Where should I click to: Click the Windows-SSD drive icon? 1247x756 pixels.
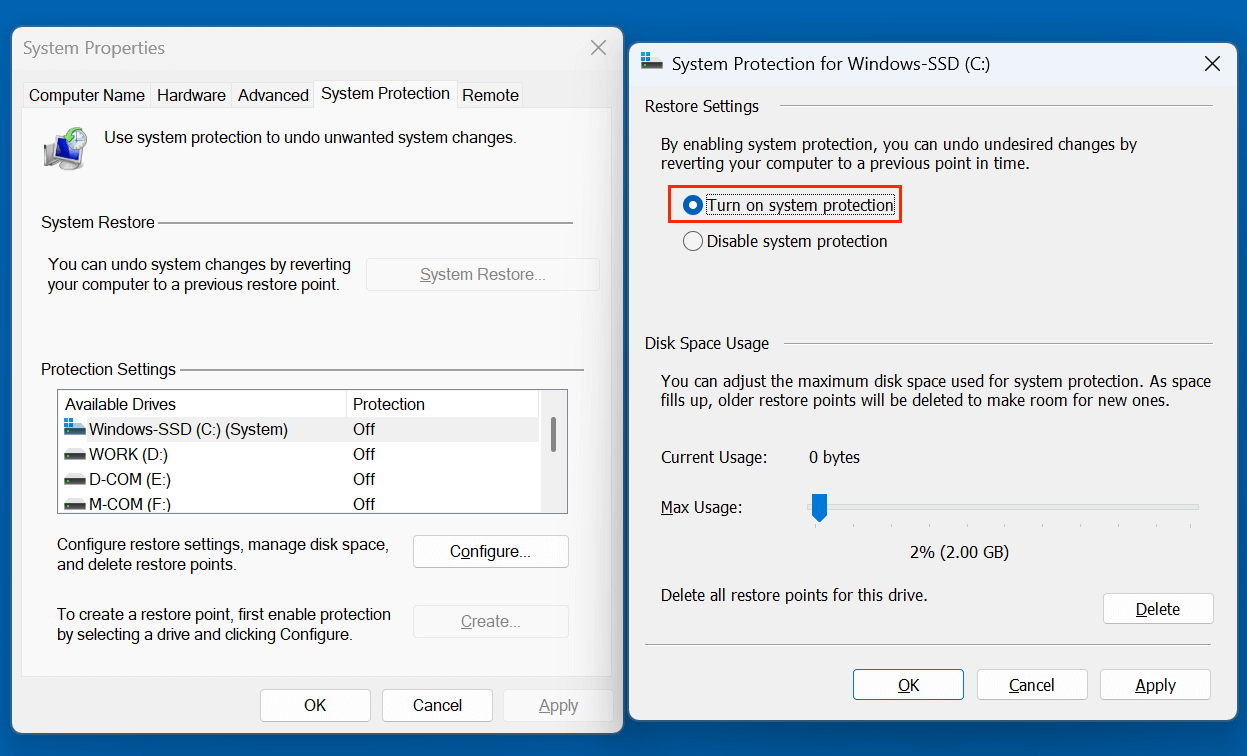[74, 428]
